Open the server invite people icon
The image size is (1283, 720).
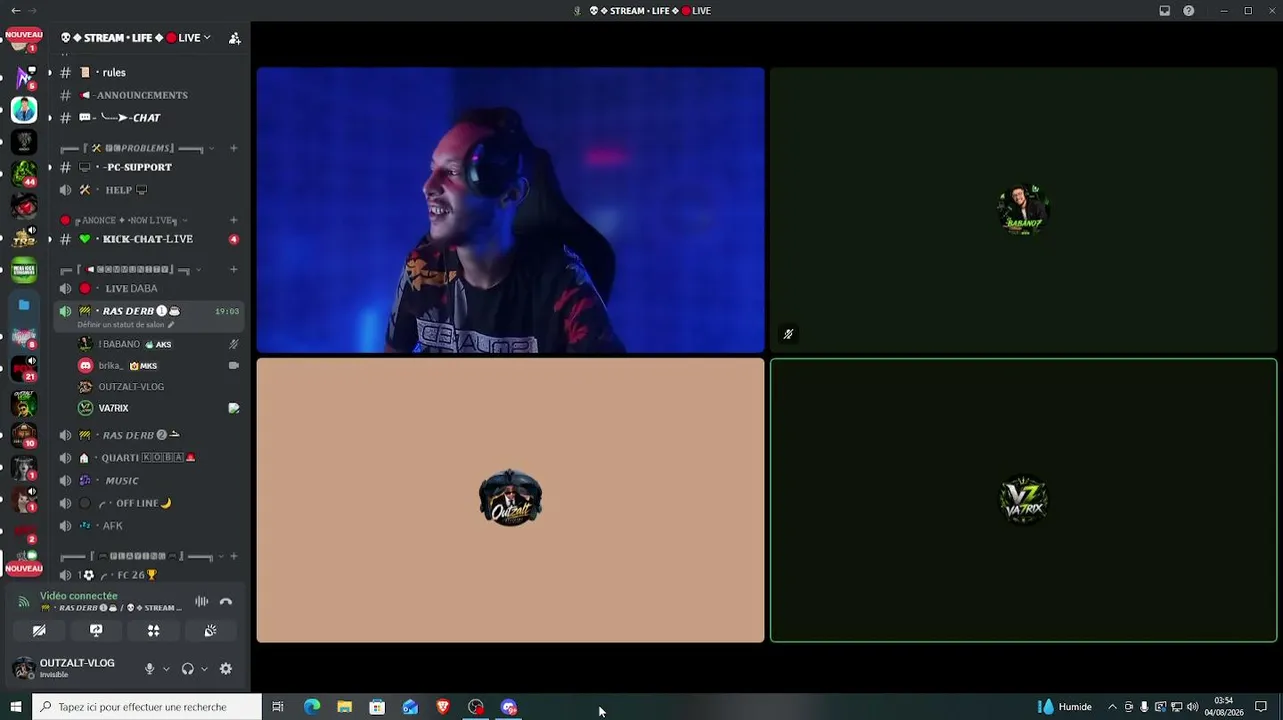pyautogui.click(x=234, y=38)
